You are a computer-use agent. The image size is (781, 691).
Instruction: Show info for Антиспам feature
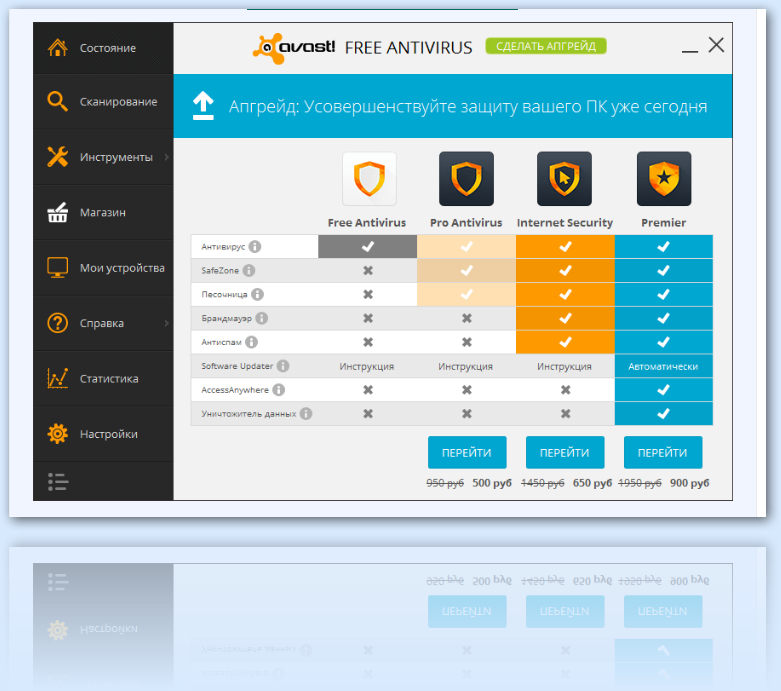(x=252, y=342)
